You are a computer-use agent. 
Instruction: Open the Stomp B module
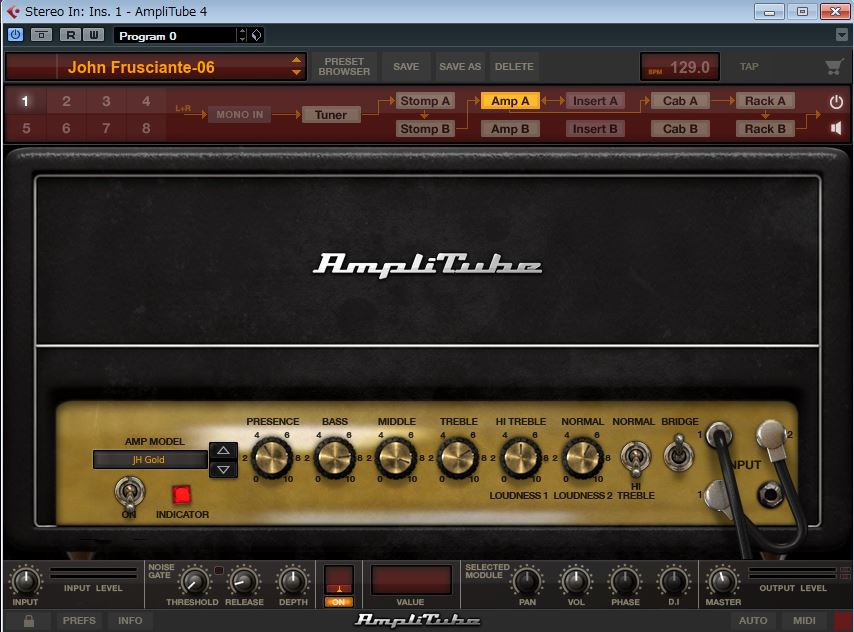point(425,129)
